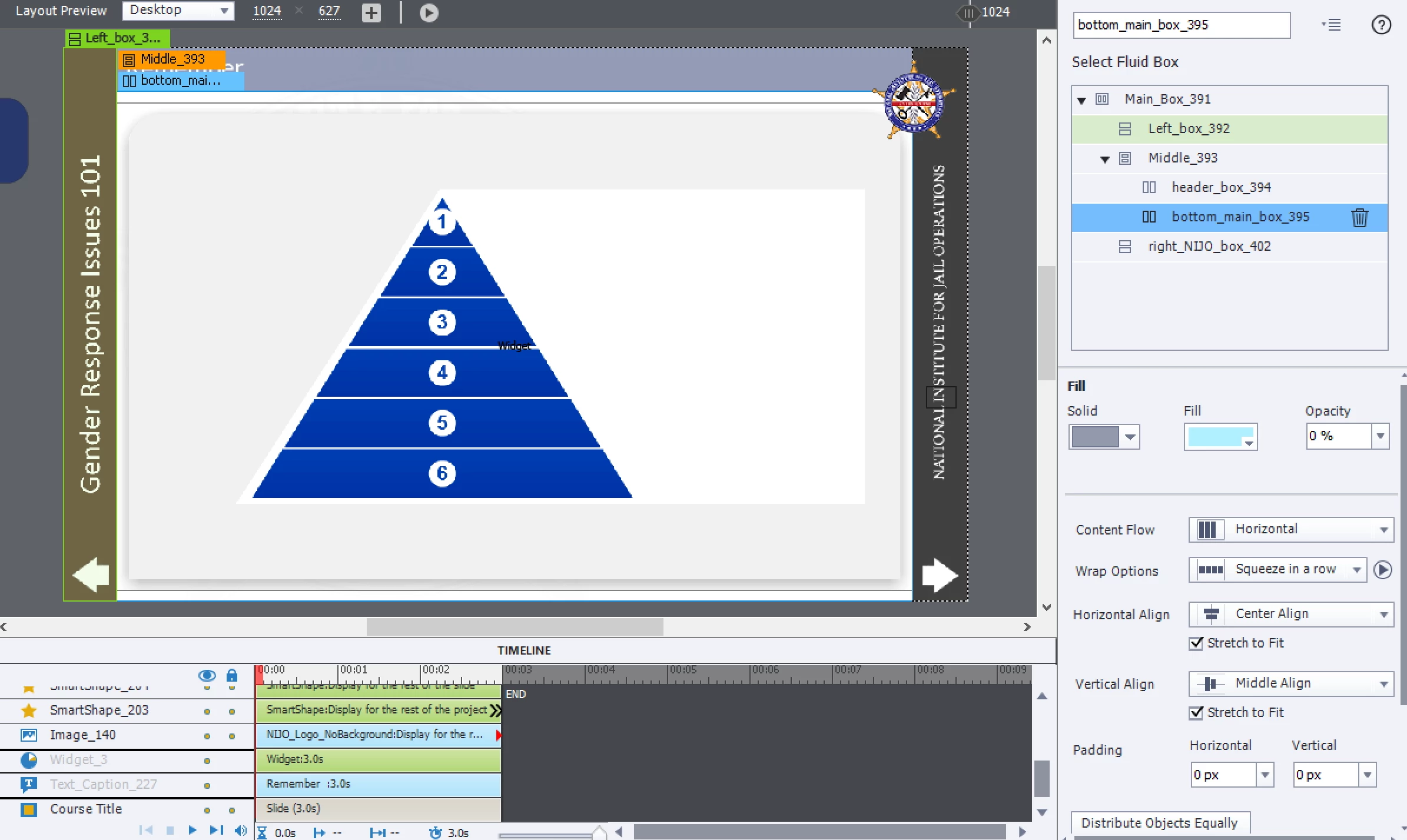Toggle the Horizontal Align Stretch to Fit checkbox
1407x840 pixels.
[x=1196, y=643]
